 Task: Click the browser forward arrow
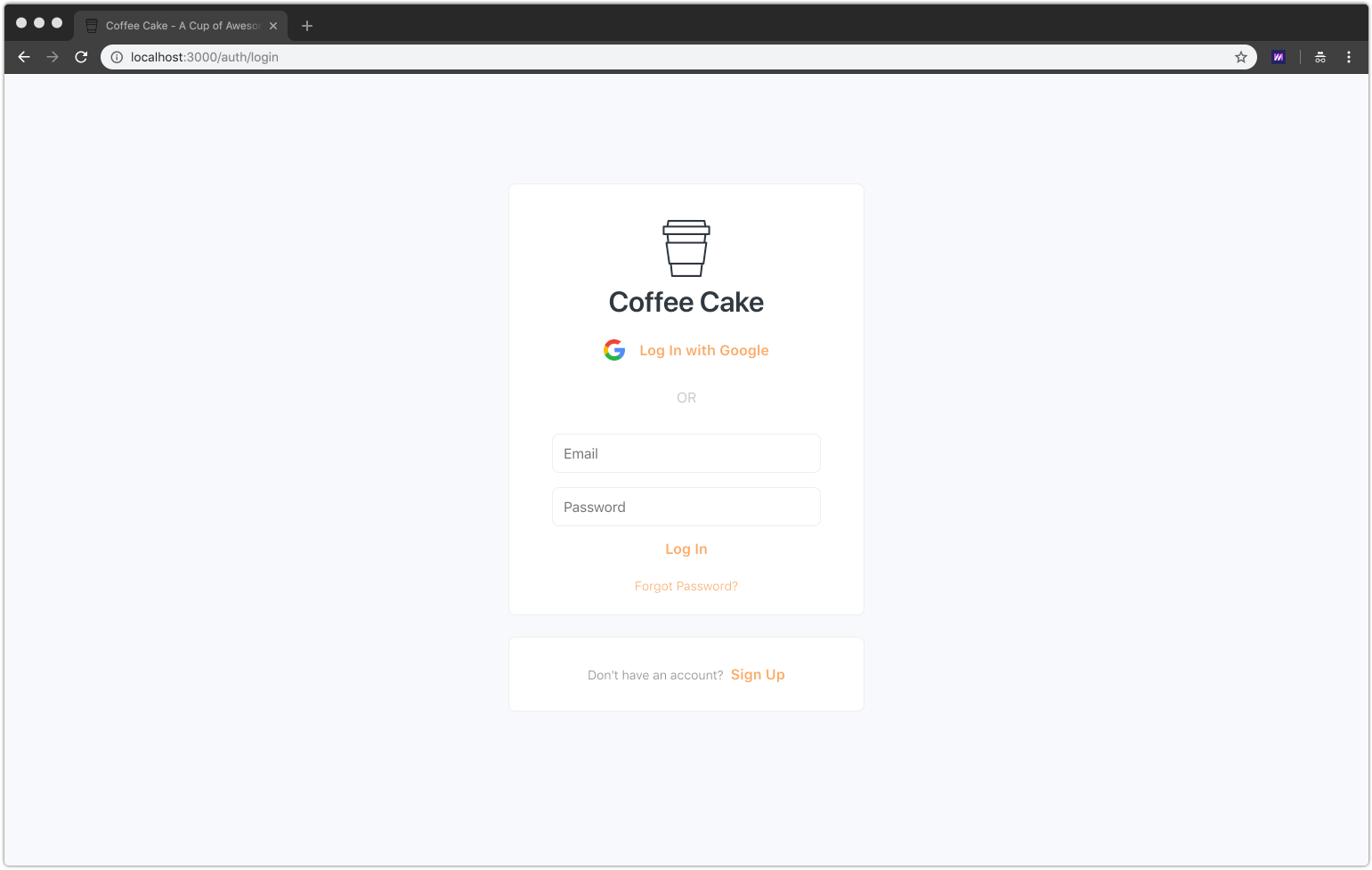pos(53,57)
